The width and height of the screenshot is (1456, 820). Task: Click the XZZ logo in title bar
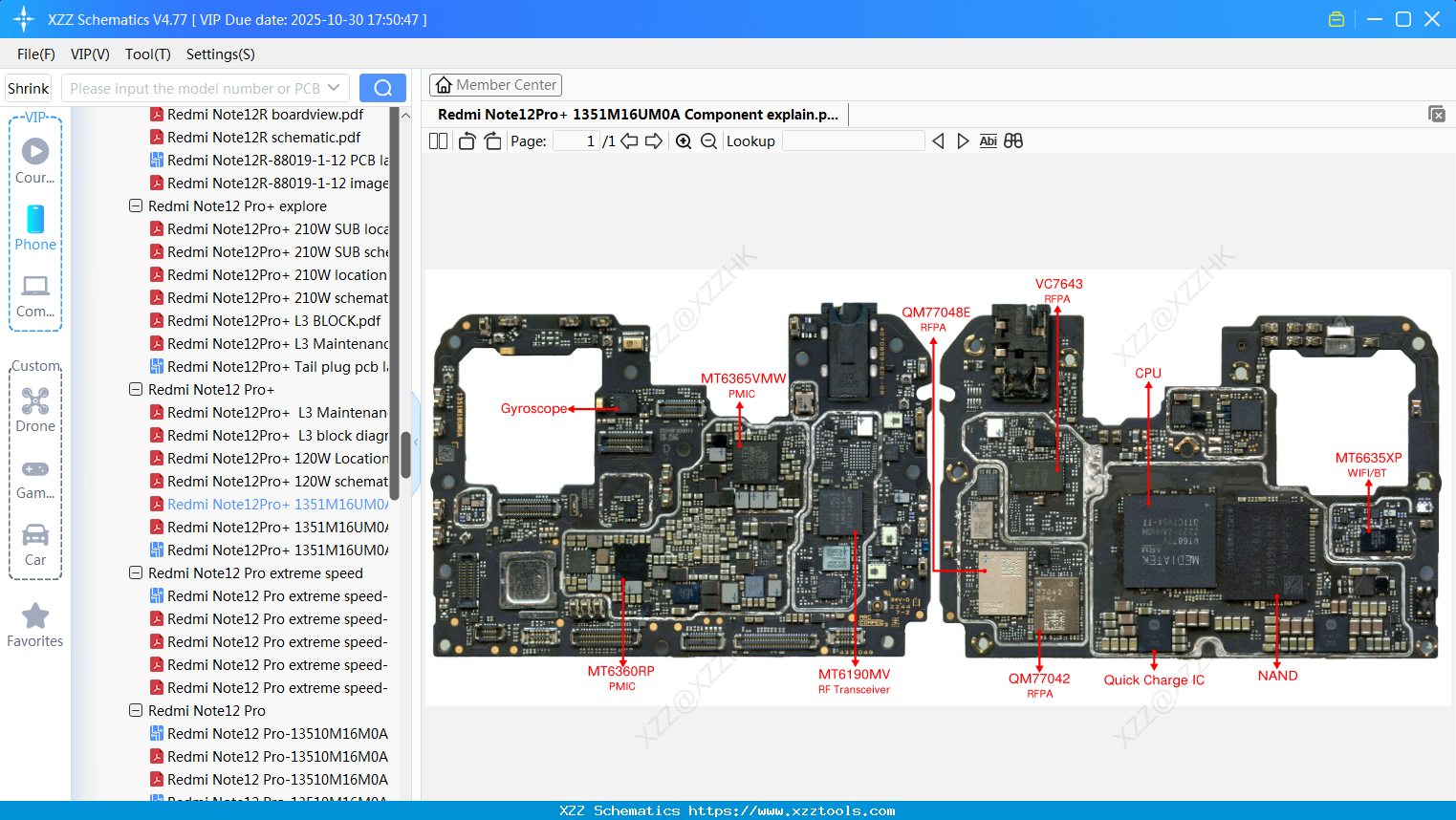click(23, 19)
